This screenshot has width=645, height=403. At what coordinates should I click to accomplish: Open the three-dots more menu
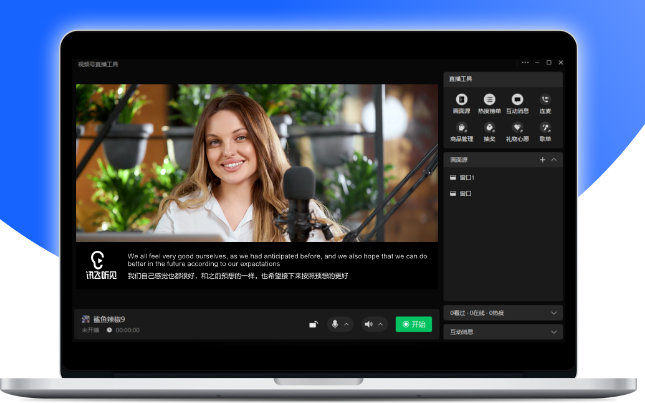[526, 63]
